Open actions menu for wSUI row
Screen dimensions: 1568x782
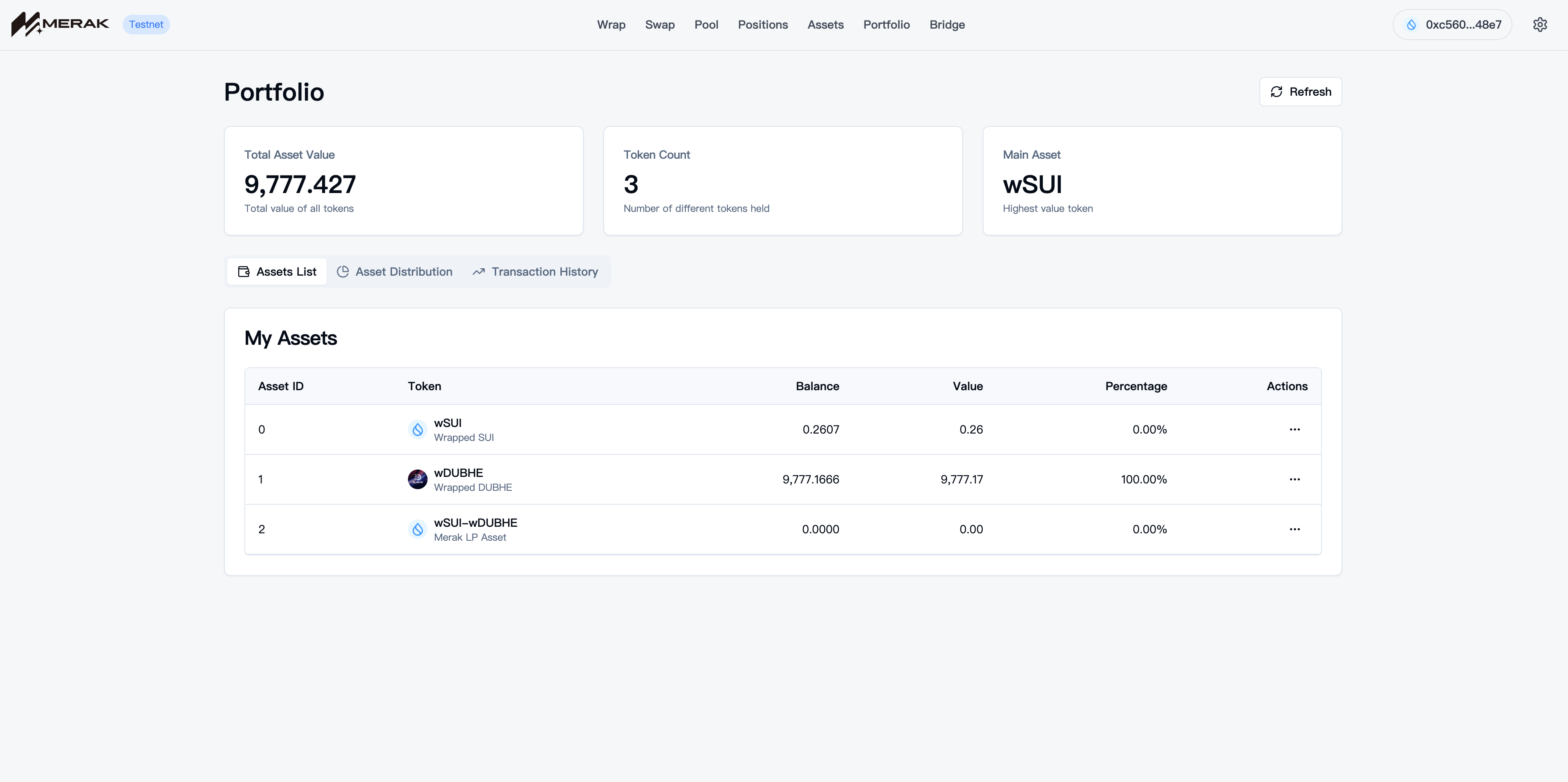click(1295, 429)
